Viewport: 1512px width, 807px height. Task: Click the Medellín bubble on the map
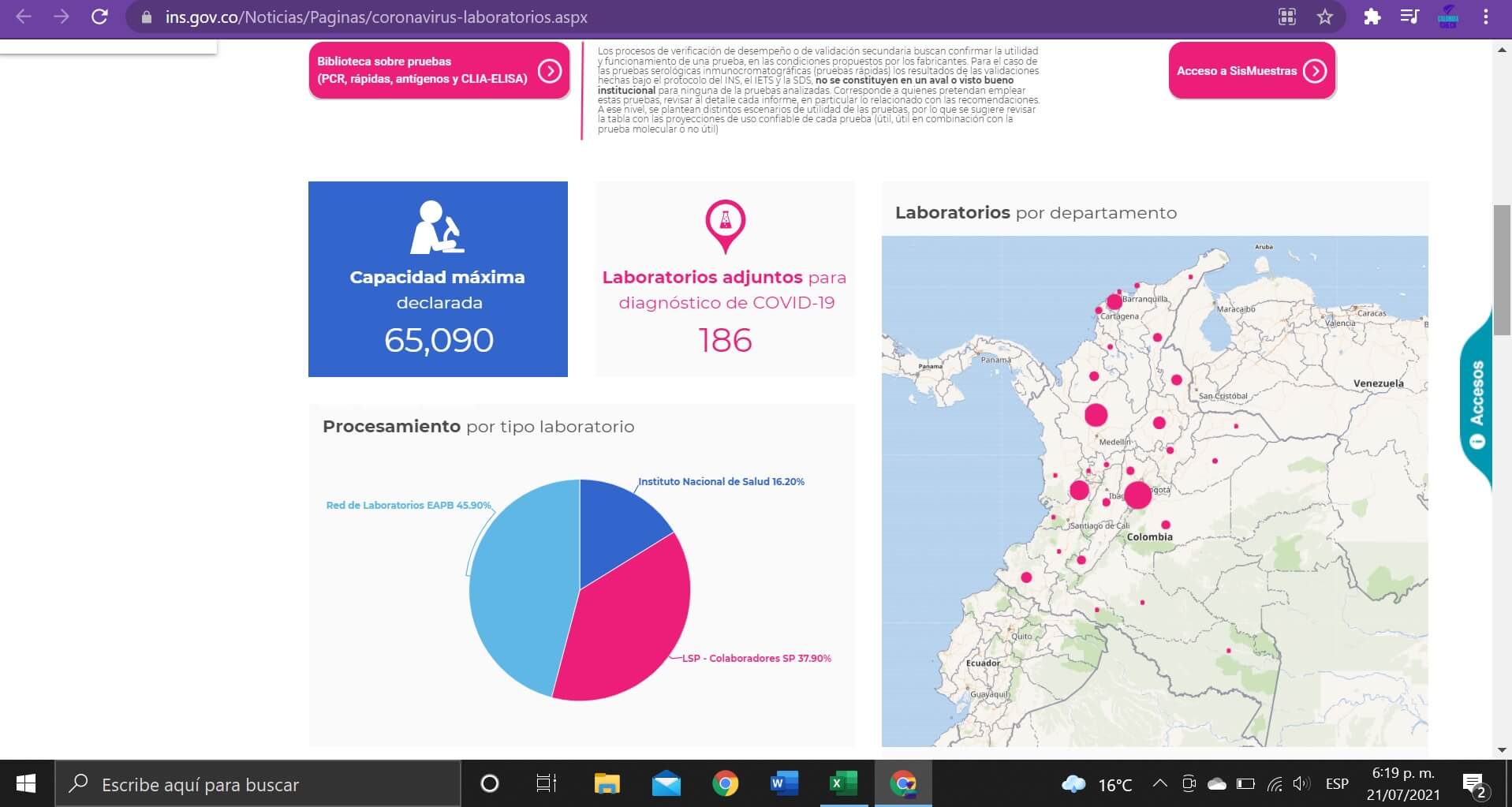point(1096,415)
